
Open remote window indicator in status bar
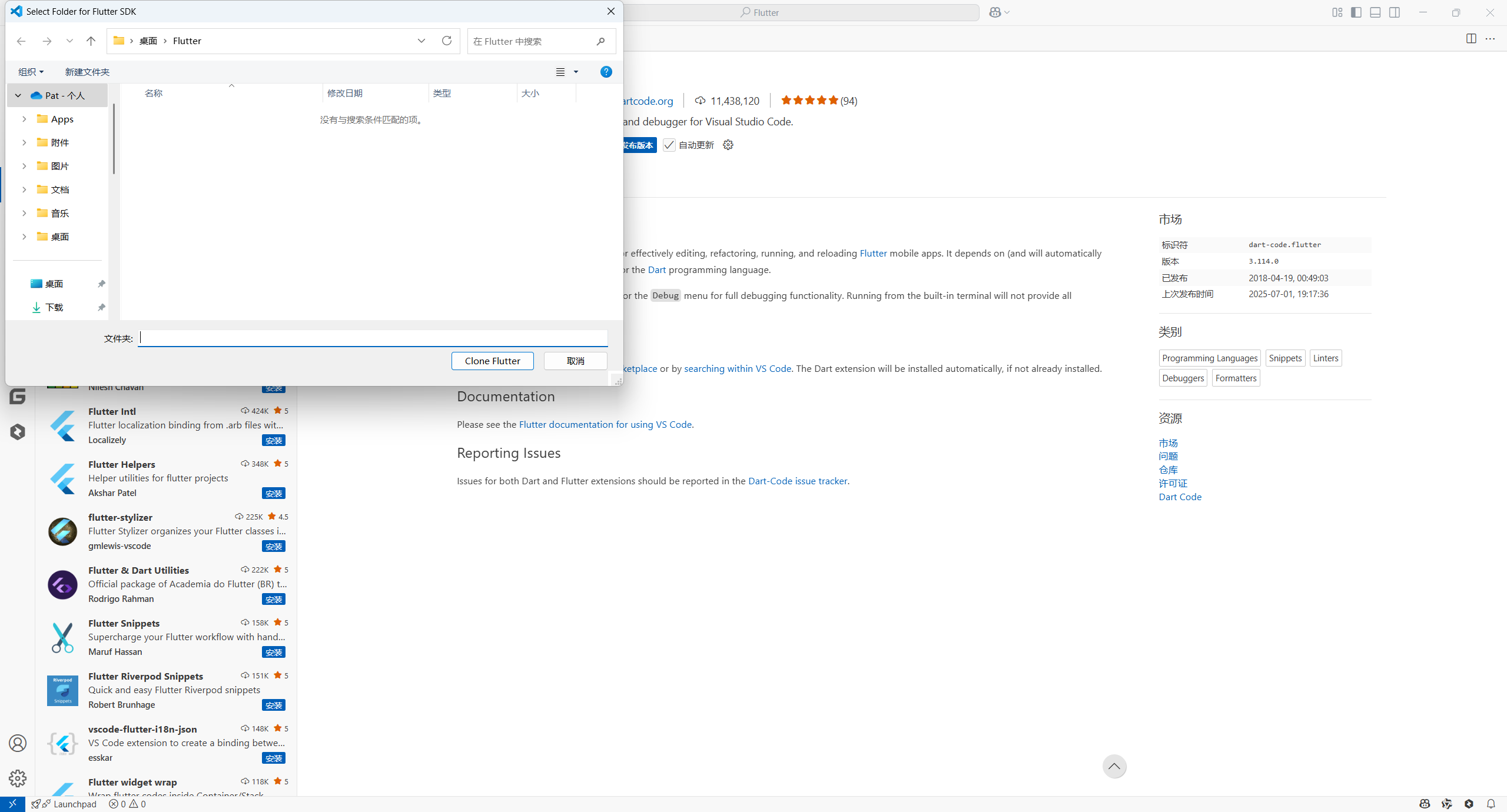point(12,804)
